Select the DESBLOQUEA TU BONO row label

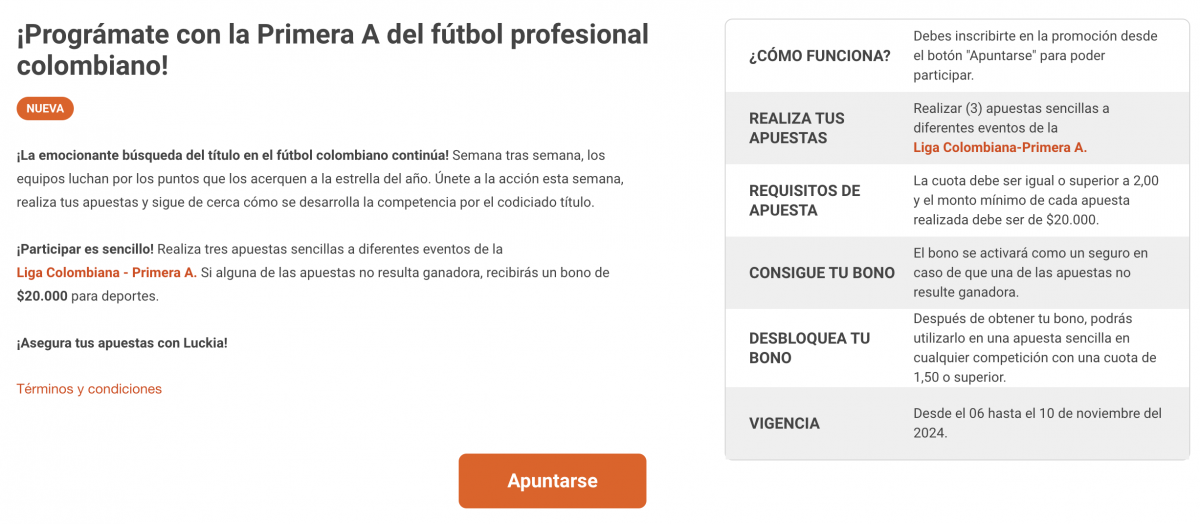(809, 348)
